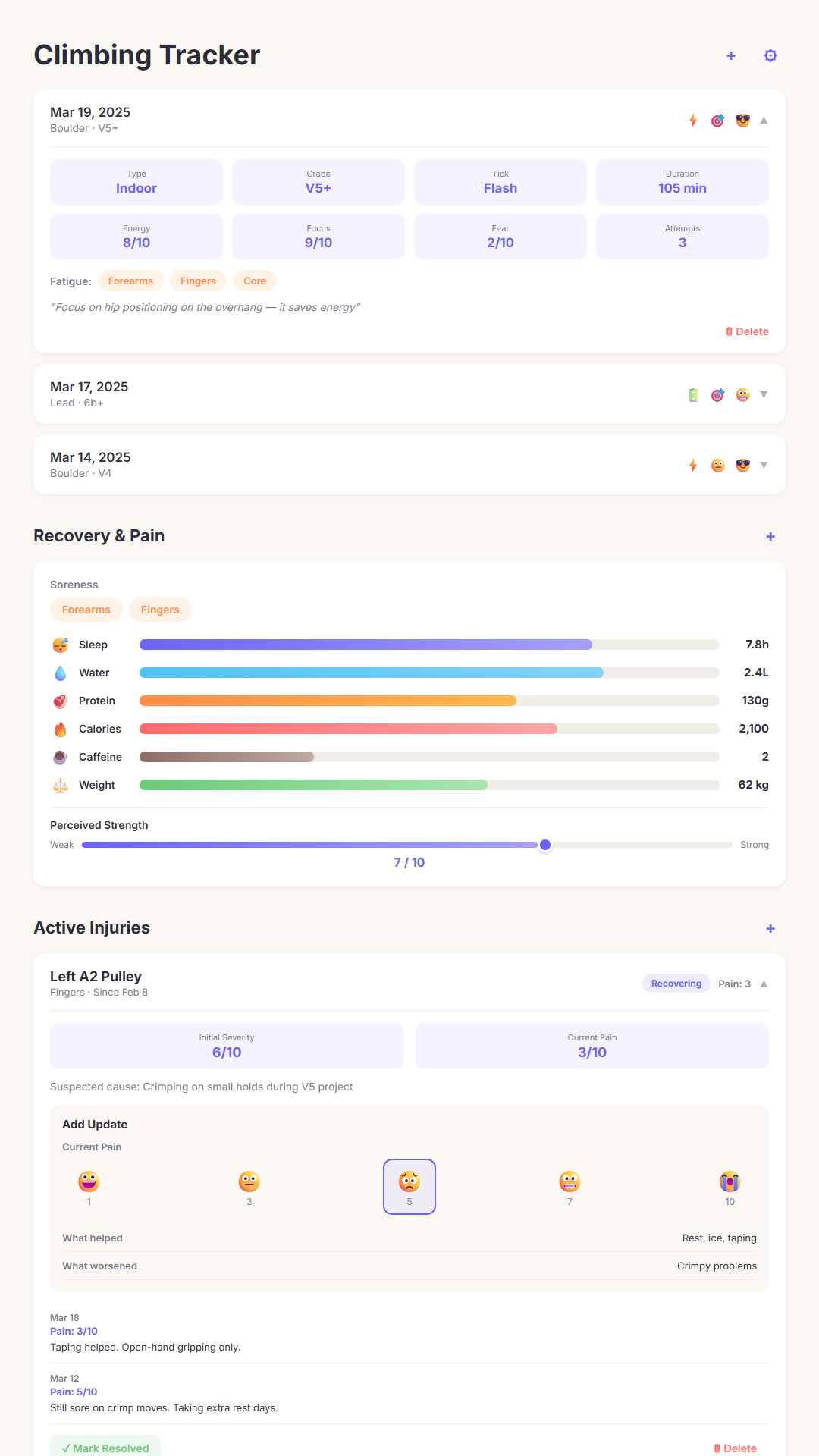819x1456 pixels.
Task: Click the Caffeine progress bar
Action: coord(429,757)
